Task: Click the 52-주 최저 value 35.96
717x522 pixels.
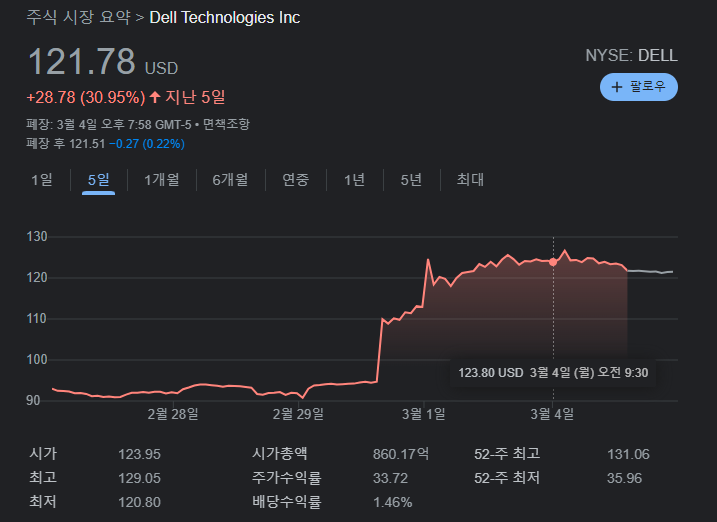Action: pos(624,478)
